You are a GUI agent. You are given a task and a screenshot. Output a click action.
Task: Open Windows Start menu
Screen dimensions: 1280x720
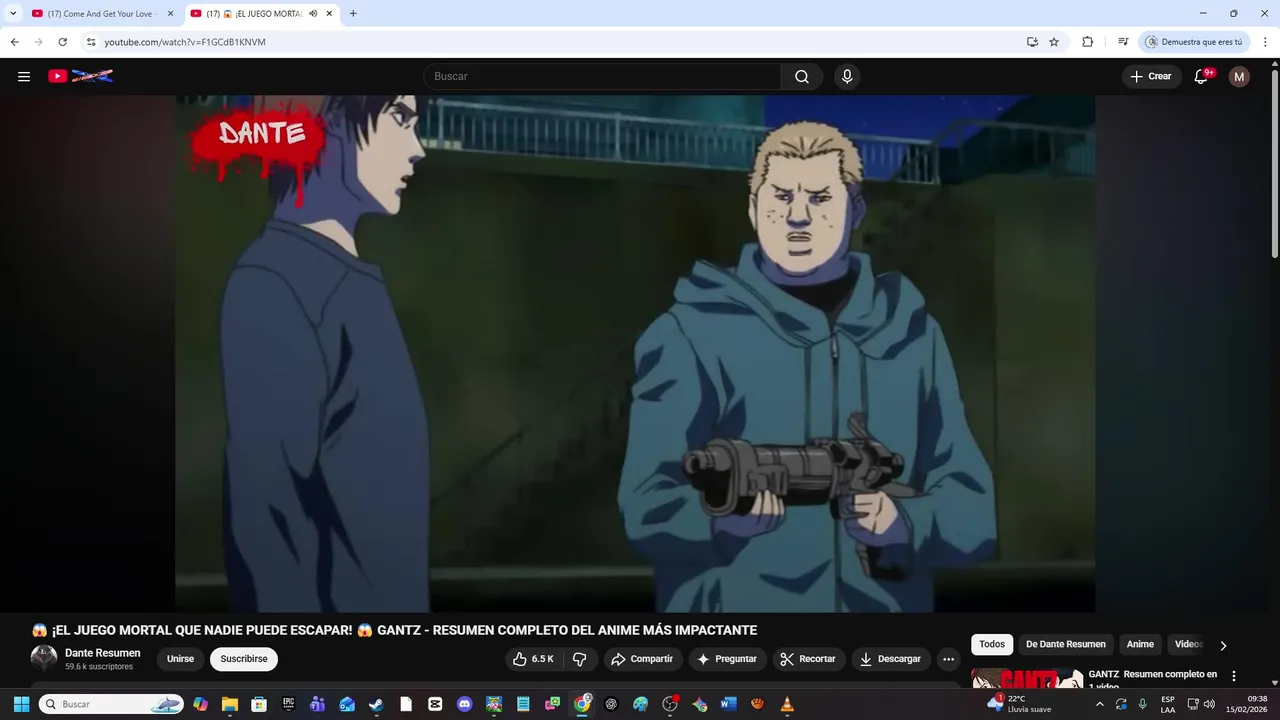(x=21, y=704)
